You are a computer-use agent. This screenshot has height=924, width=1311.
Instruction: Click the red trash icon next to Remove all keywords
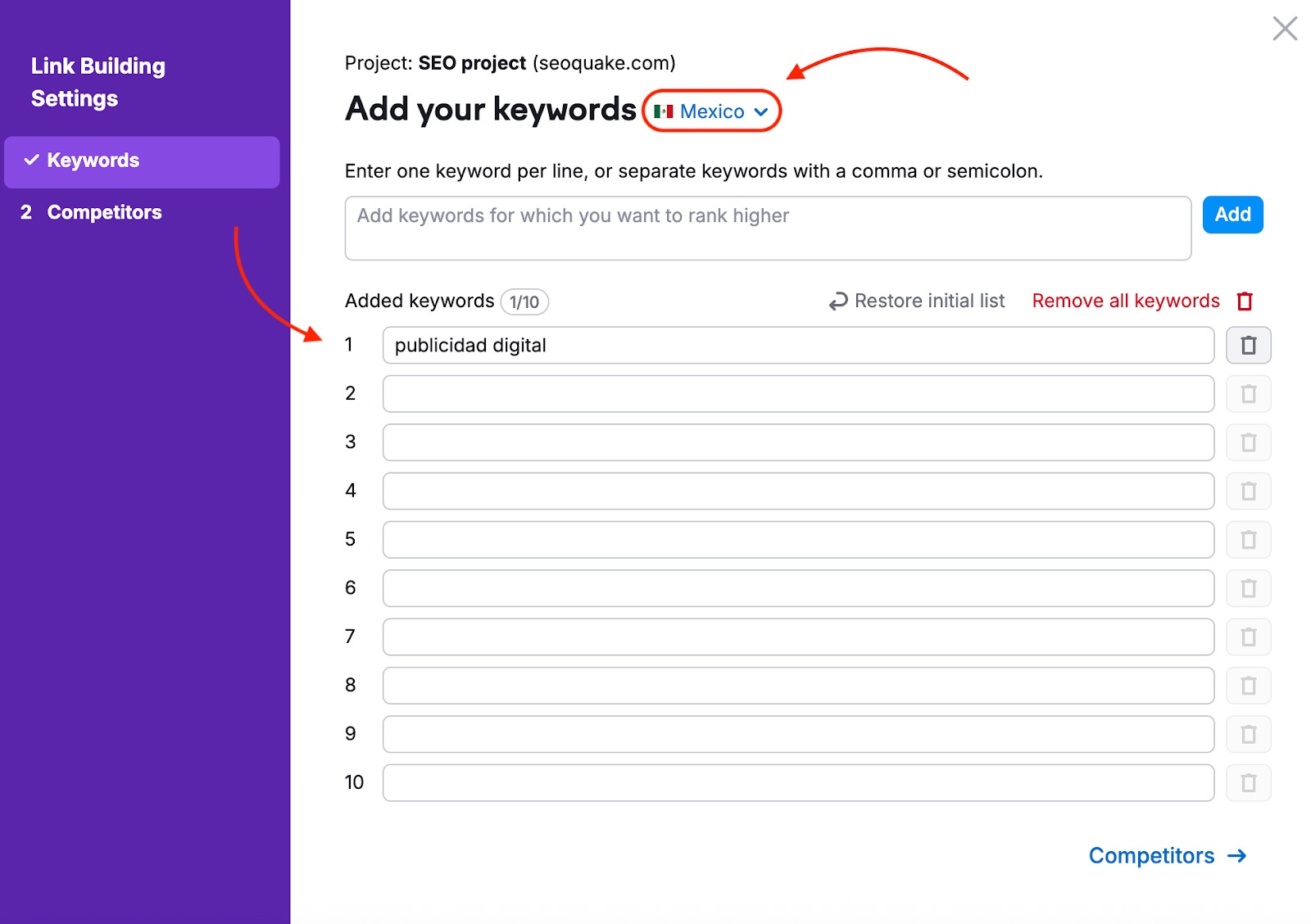coord(1245,301)
